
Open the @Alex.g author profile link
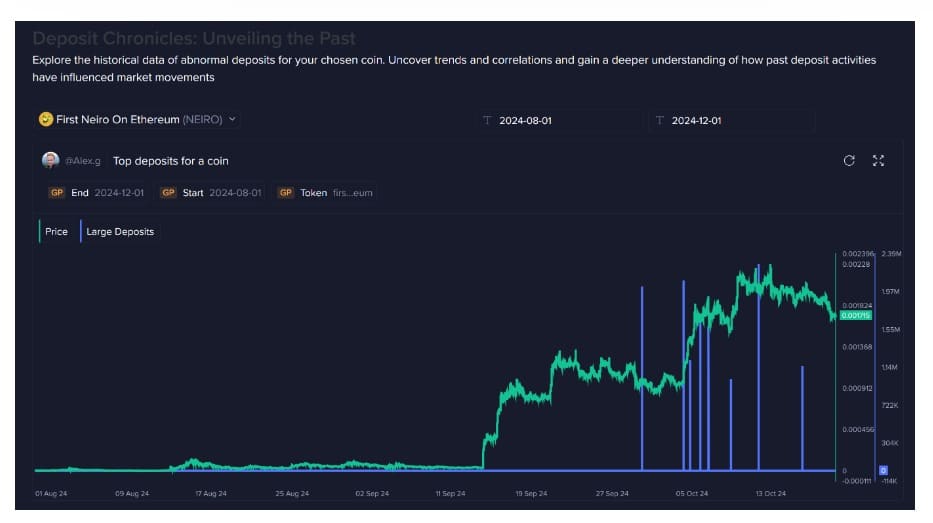point(83,161)
